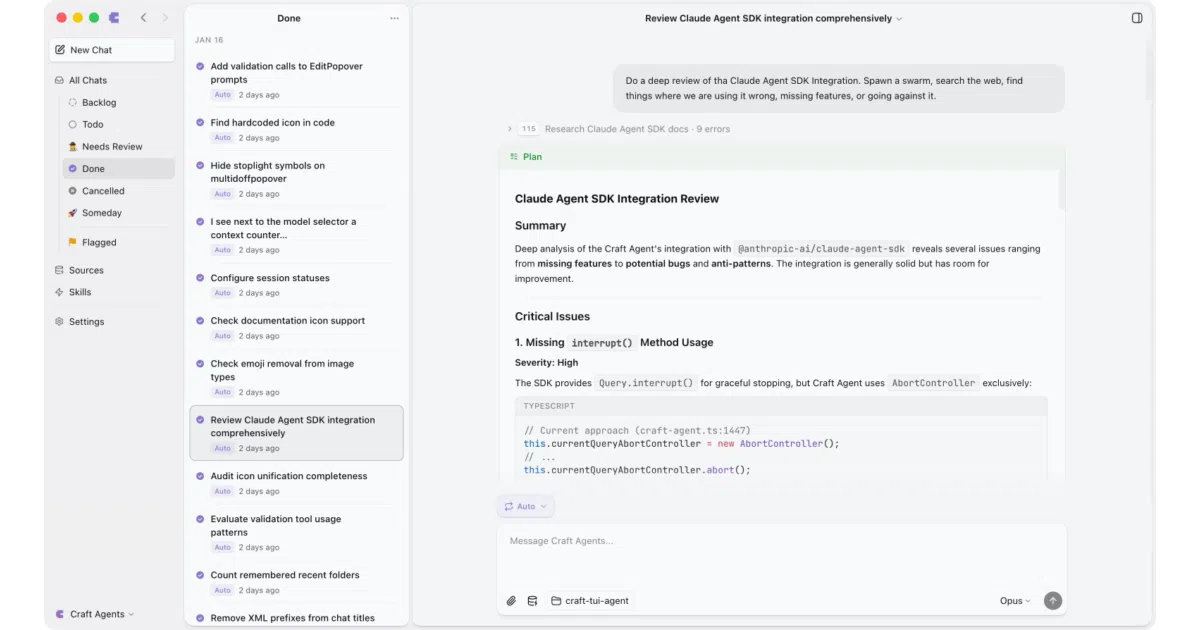Image resolution: width=1200 pixels, height=630 pixels.
Task: Open 'Hide stoplight symbols on multidoffpopover' chat
Action: [296, 179]
